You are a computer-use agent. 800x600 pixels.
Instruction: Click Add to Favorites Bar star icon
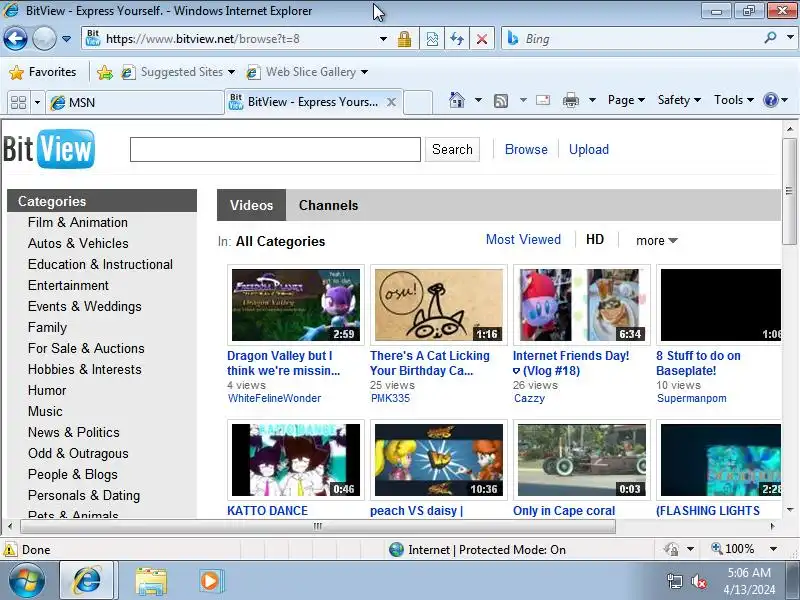tap(105, 72)
